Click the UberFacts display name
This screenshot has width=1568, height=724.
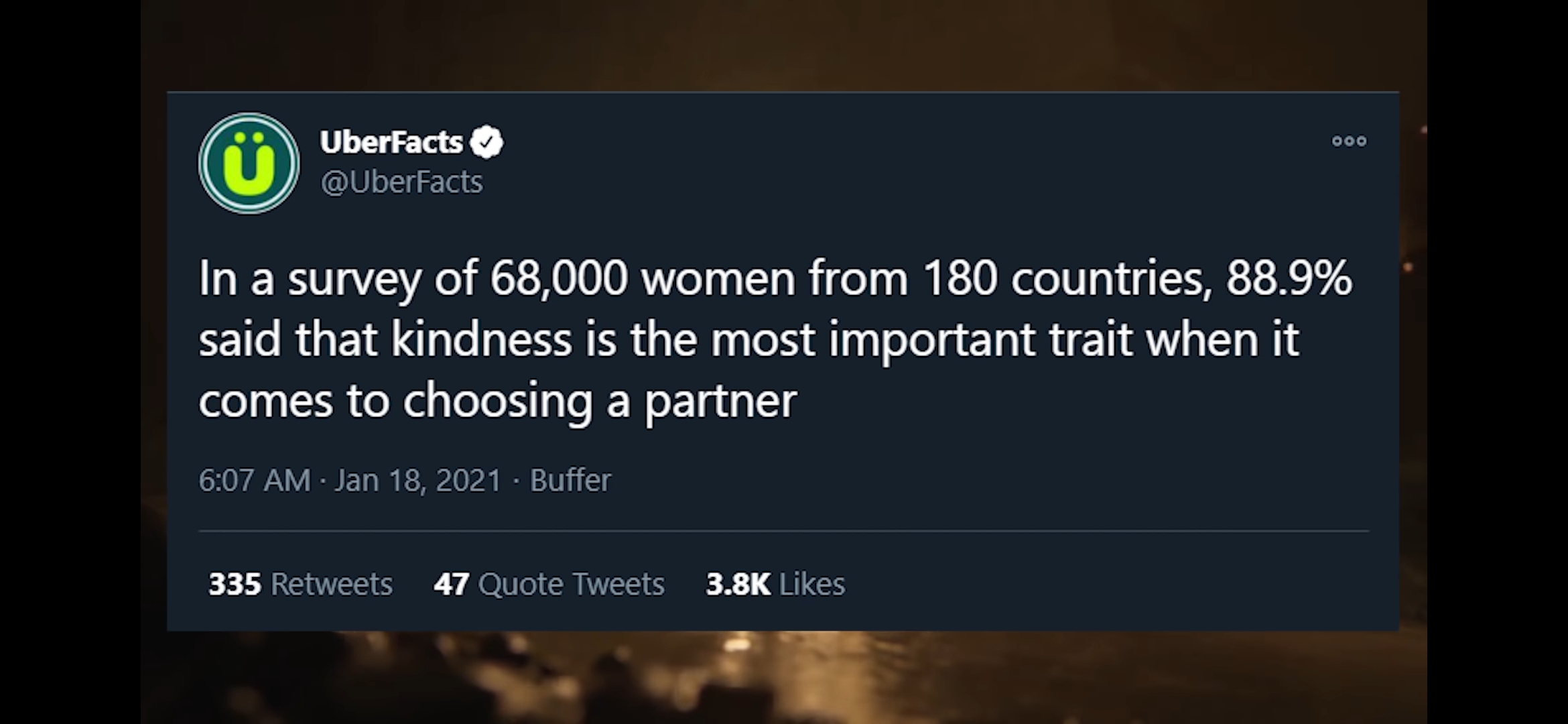point(391,141)
